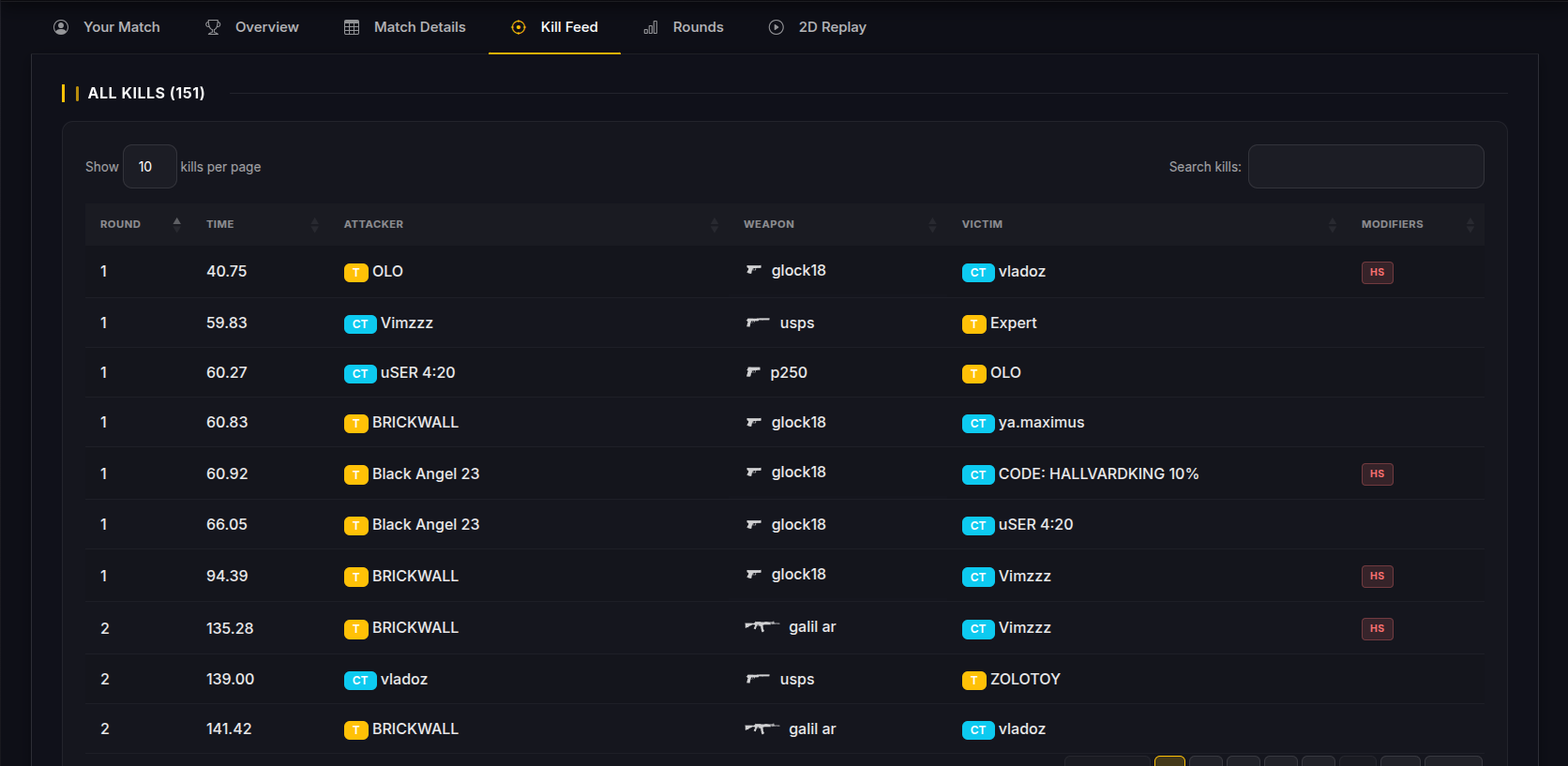Click victim ZOLOTOY name

(x=1025, y=679)
